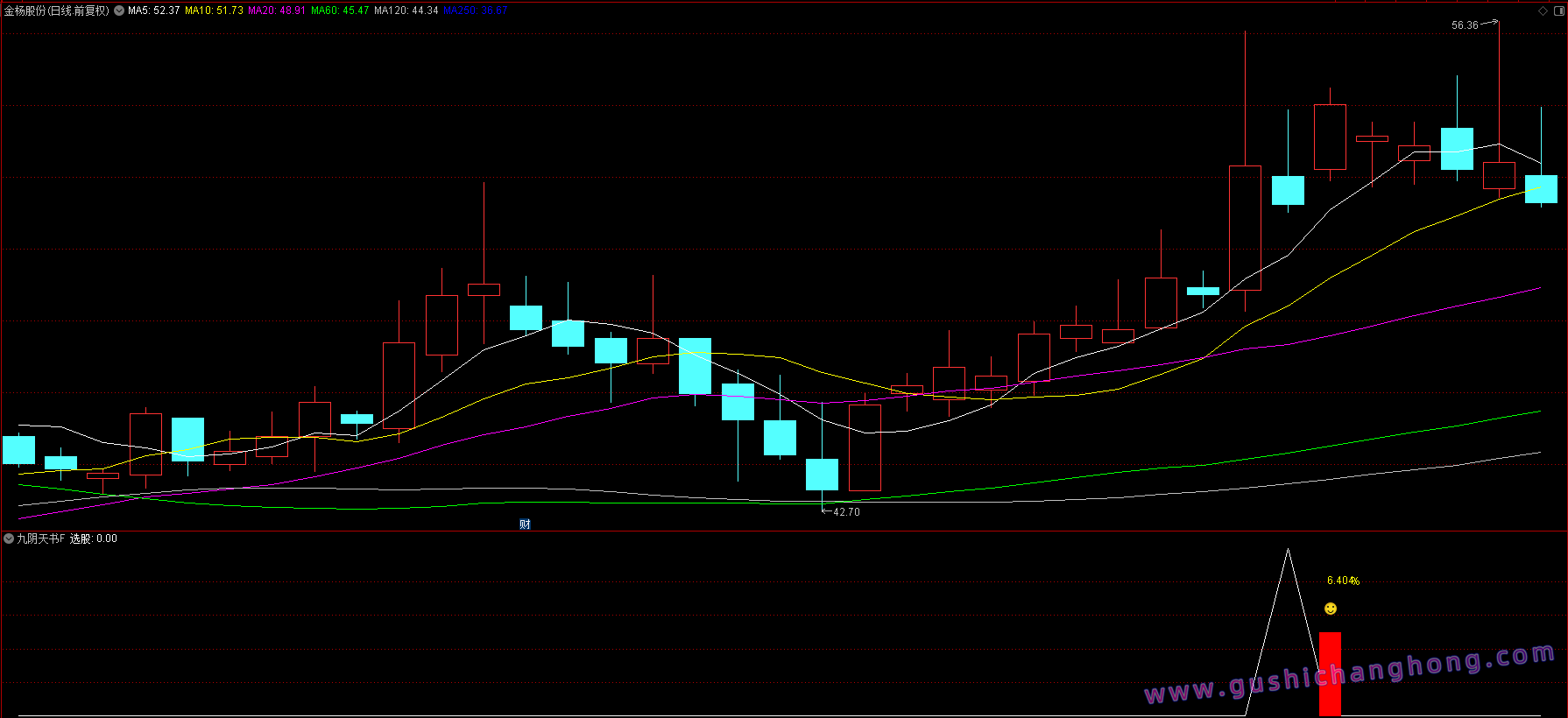Select the MA5: 52.37 label
This screenshot has width=1568, height=718.
153,11
